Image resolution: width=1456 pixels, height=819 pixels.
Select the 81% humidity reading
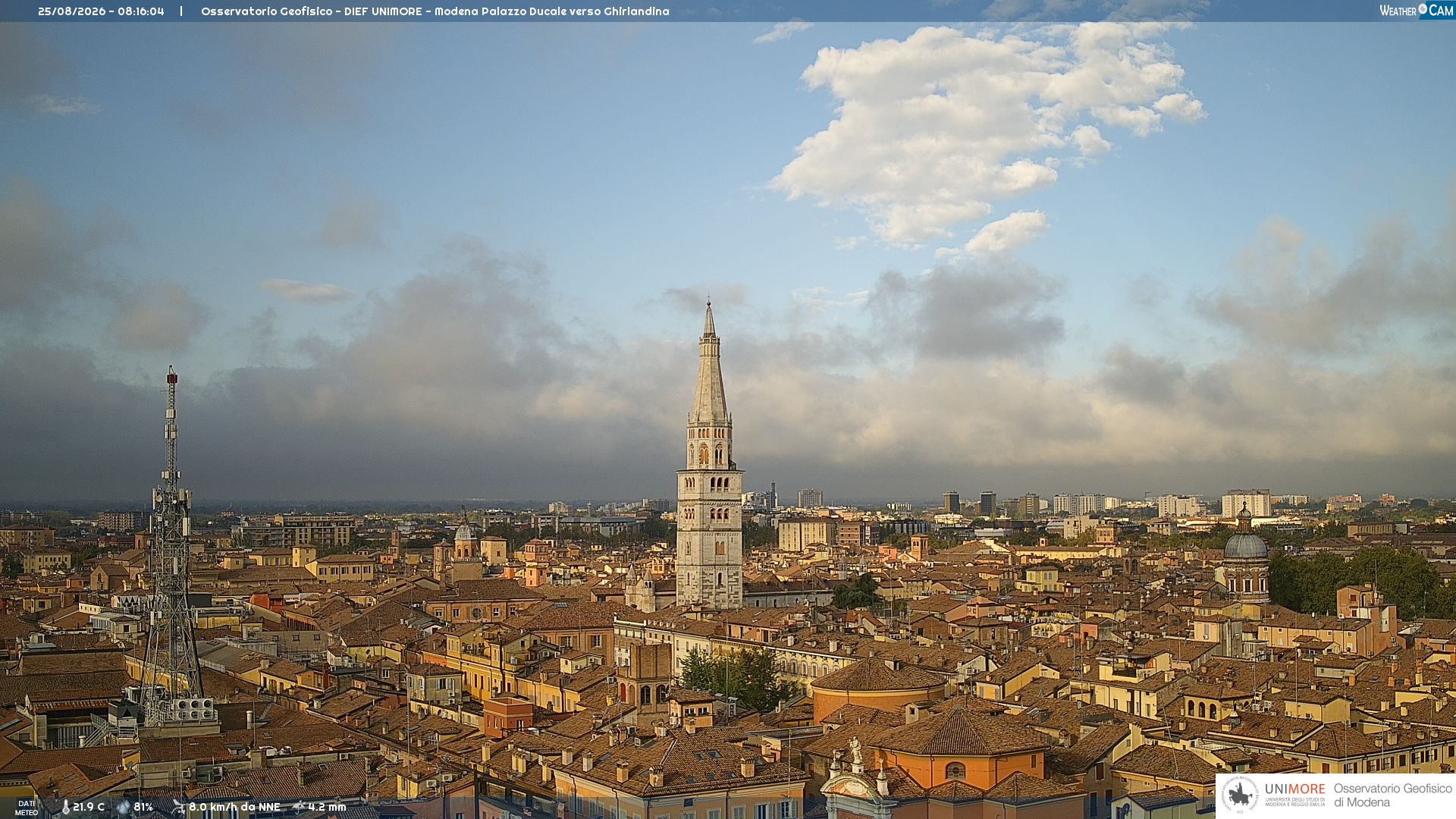pyautogui.click(x=143, y=807)
